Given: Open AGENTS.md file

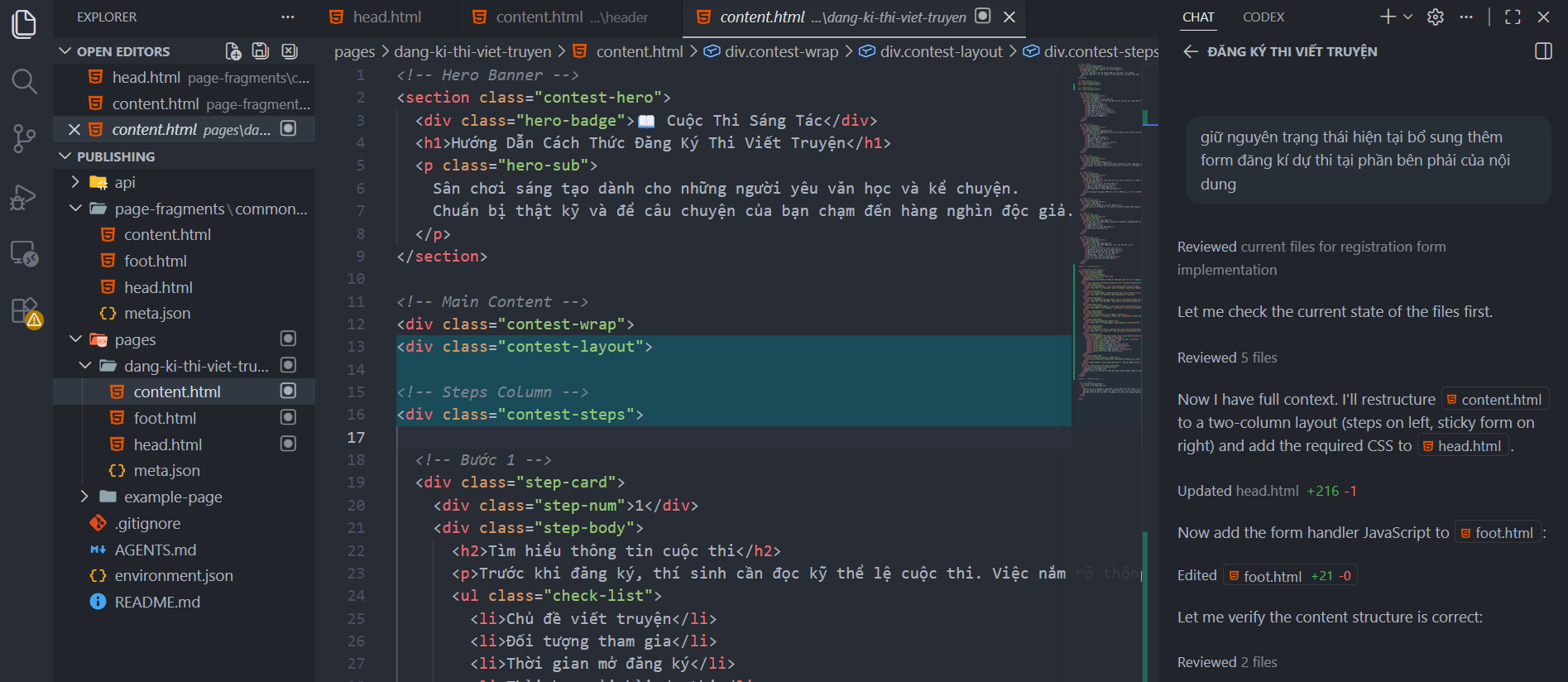Looking at the screenshot, I should pyautogui.click(x=156, y=550).
